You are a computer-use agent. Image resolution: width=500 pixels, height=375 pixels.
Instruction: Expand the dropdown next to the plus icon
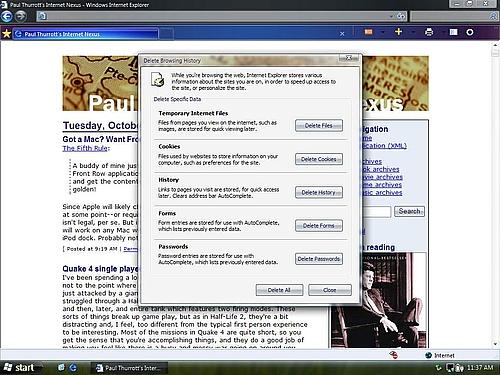click(413, 32)
